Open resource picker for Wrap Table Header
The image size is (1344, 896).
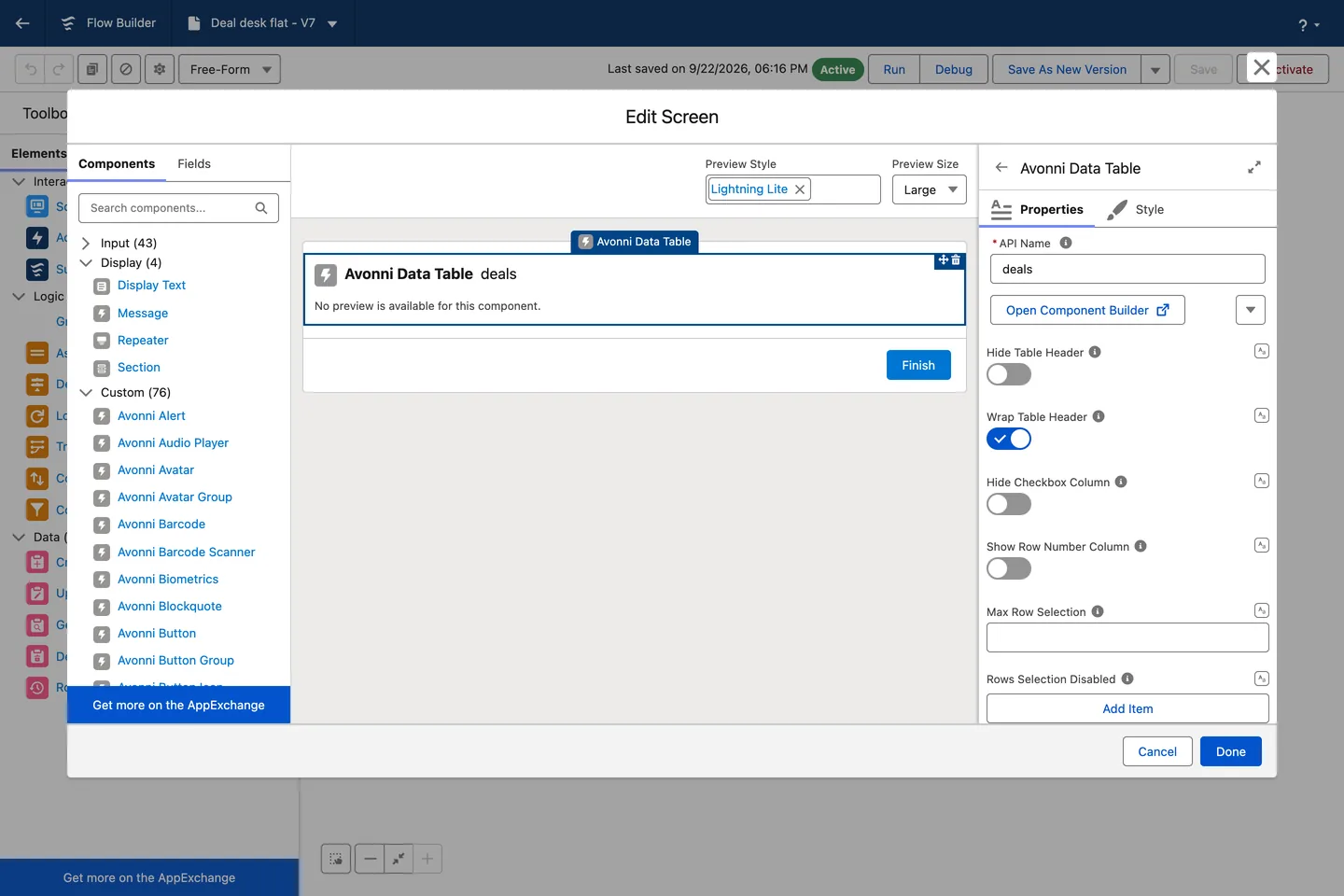pyautogui.click(x=1262, y=415)
